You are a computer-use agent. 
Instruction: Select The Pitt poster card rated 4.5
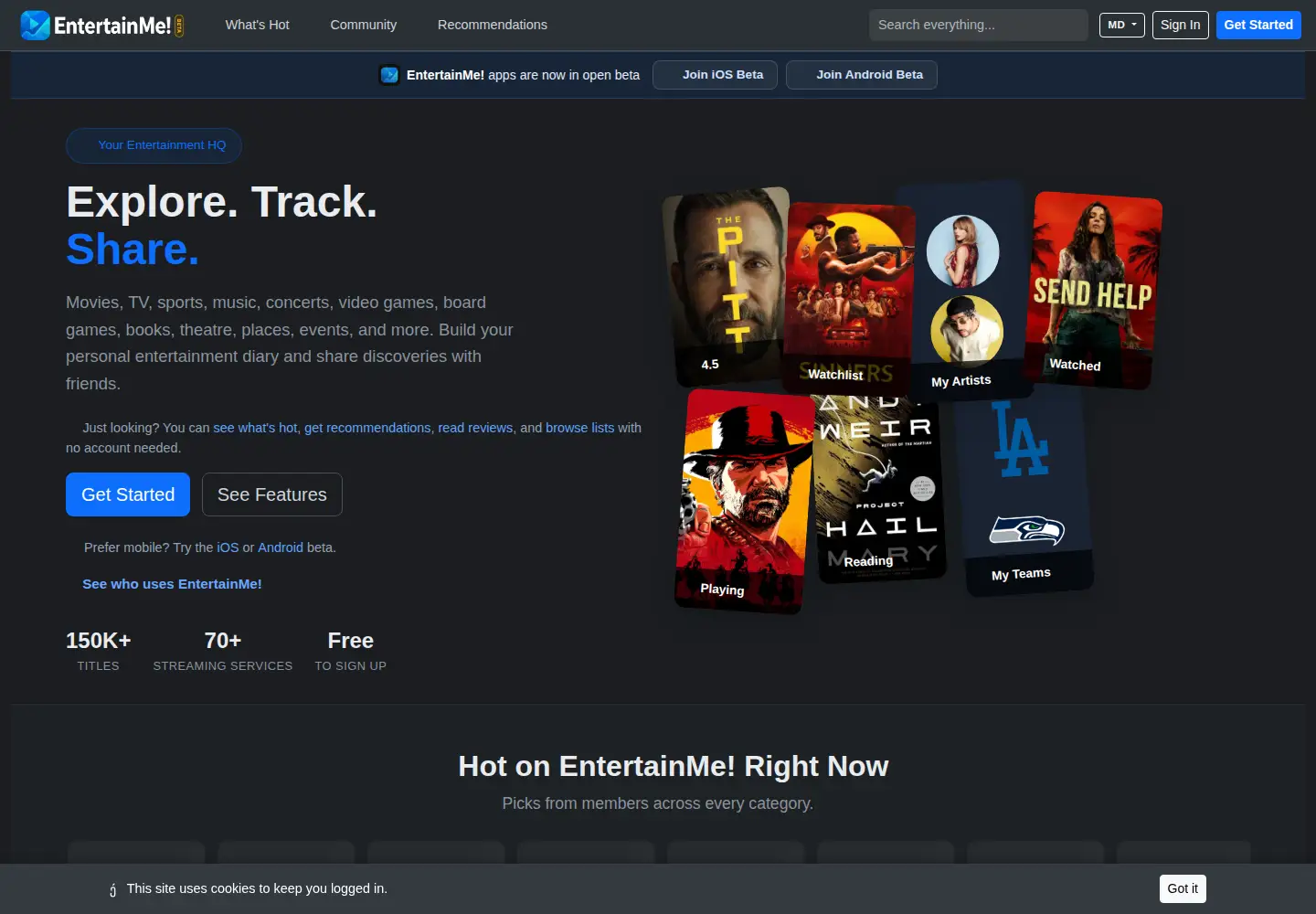pos(727,285)
